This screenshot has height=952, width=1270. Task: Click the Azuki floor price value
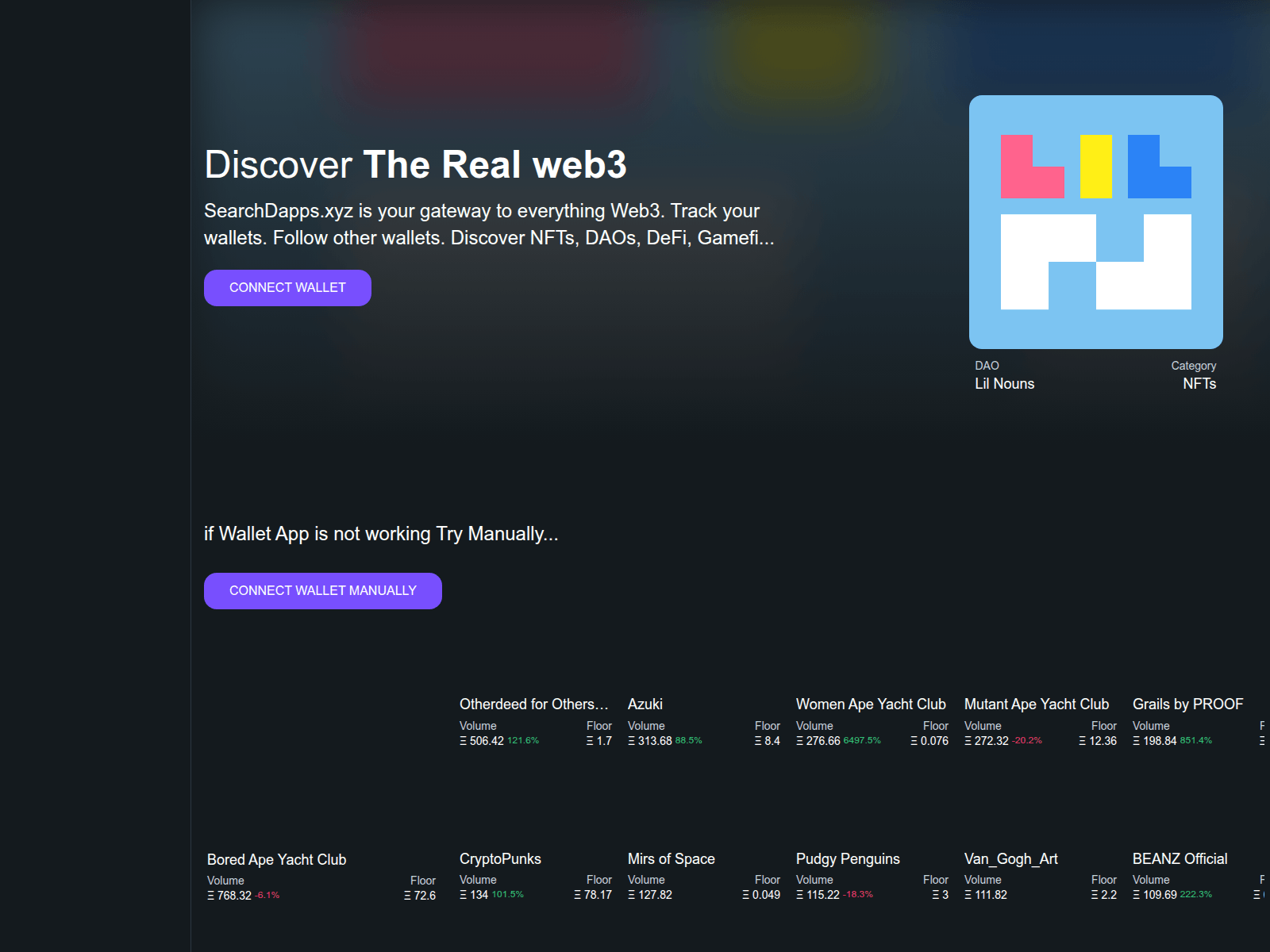pyautogui.click(x=763, y=740)
